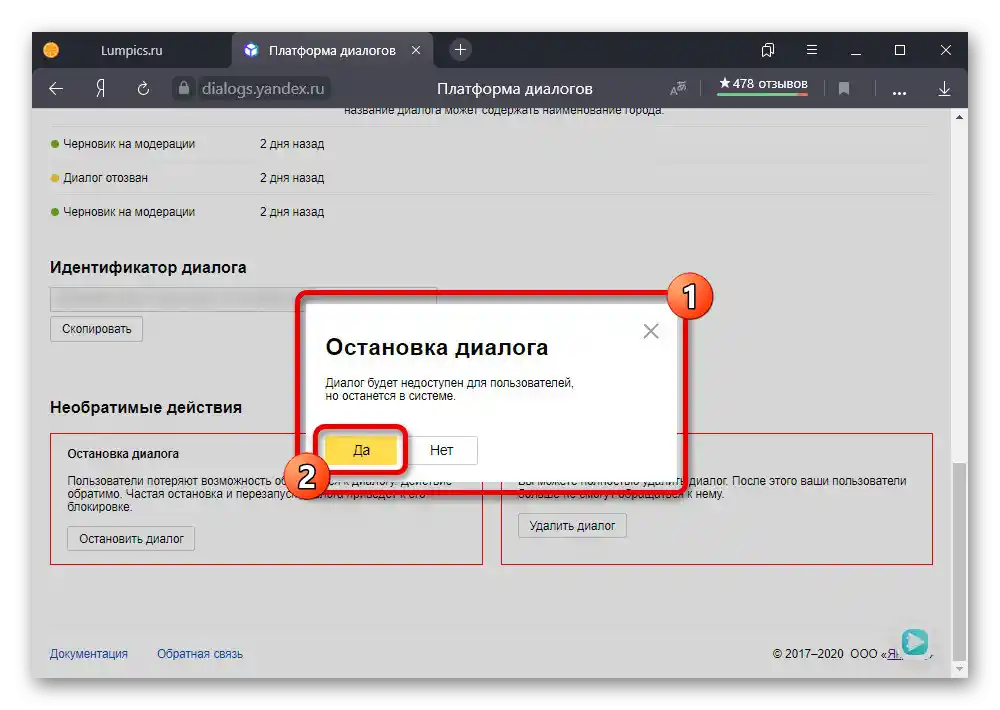
Task: Open downloads via the download arrow icon
Action: (x=944, y=89)
